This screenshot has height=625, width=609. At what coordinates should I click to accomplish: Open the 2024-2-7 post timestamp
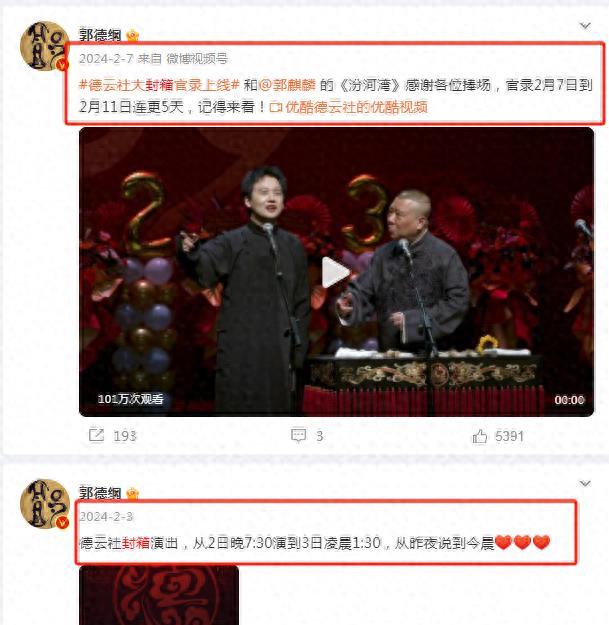pyautogui.click(x=106, y=59)
